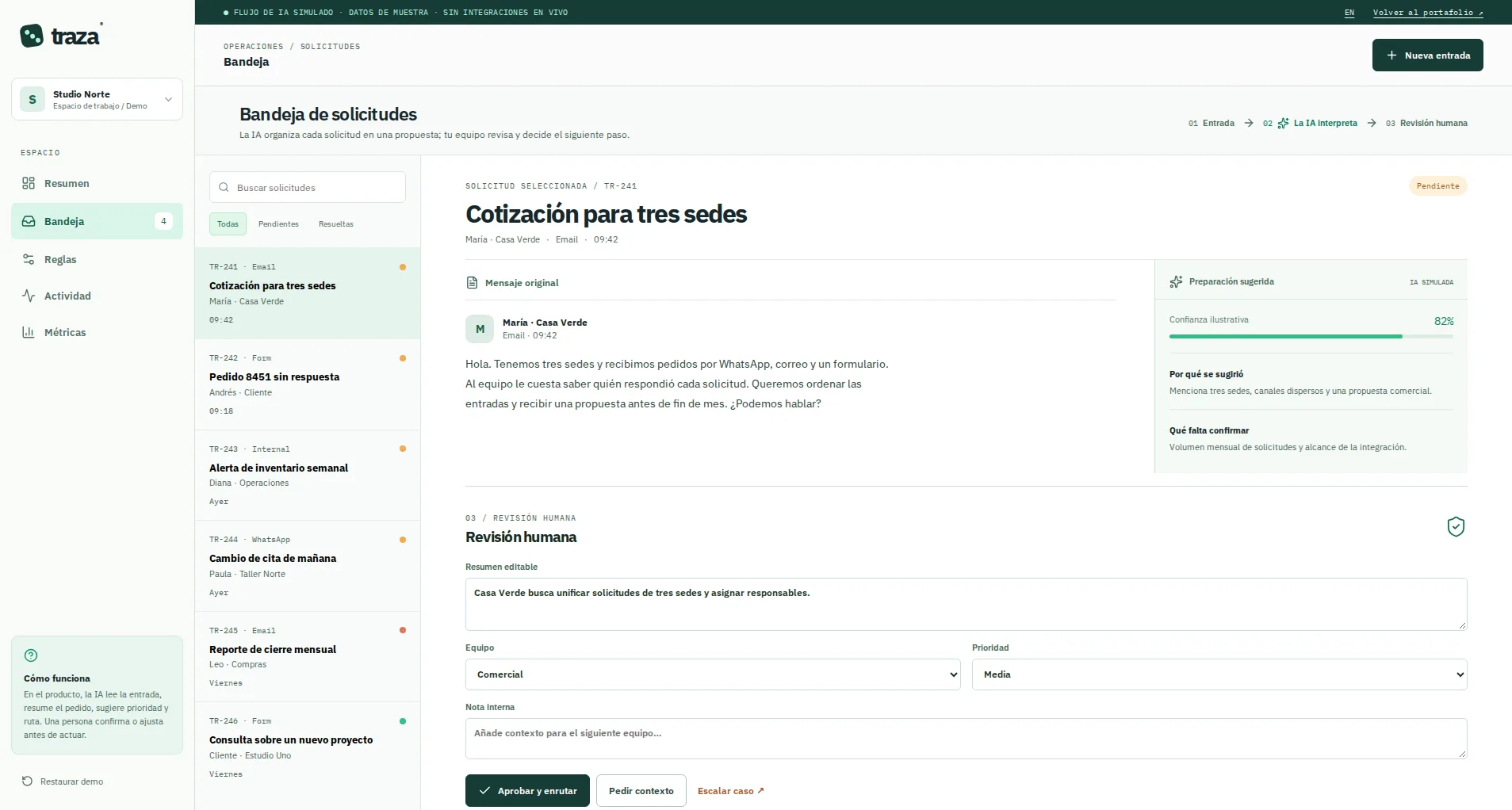Open the Métricas chart icon
1512x810 pixels.
click(29, 332)
